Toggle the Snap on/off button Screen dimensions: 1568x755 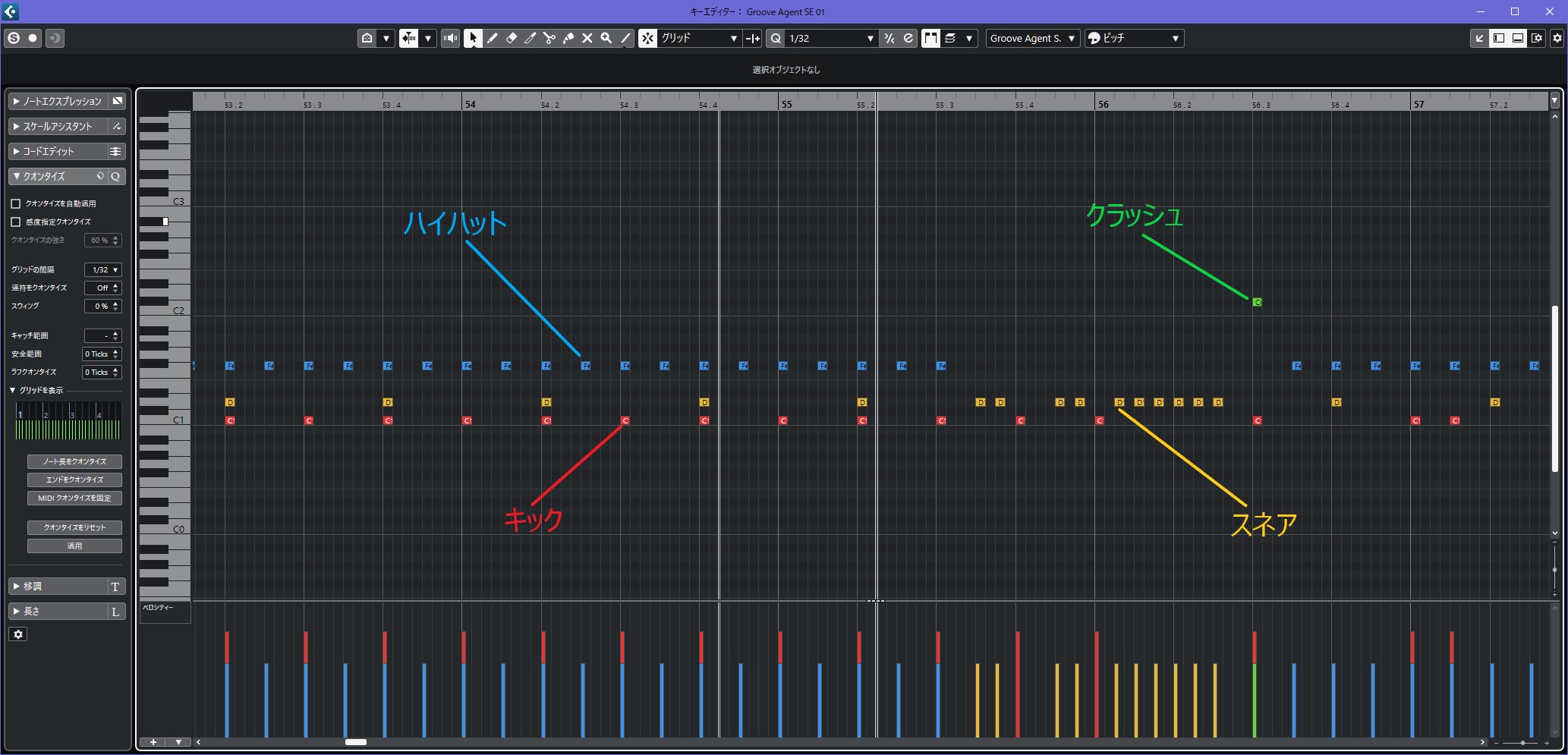(x=647, y=38)
